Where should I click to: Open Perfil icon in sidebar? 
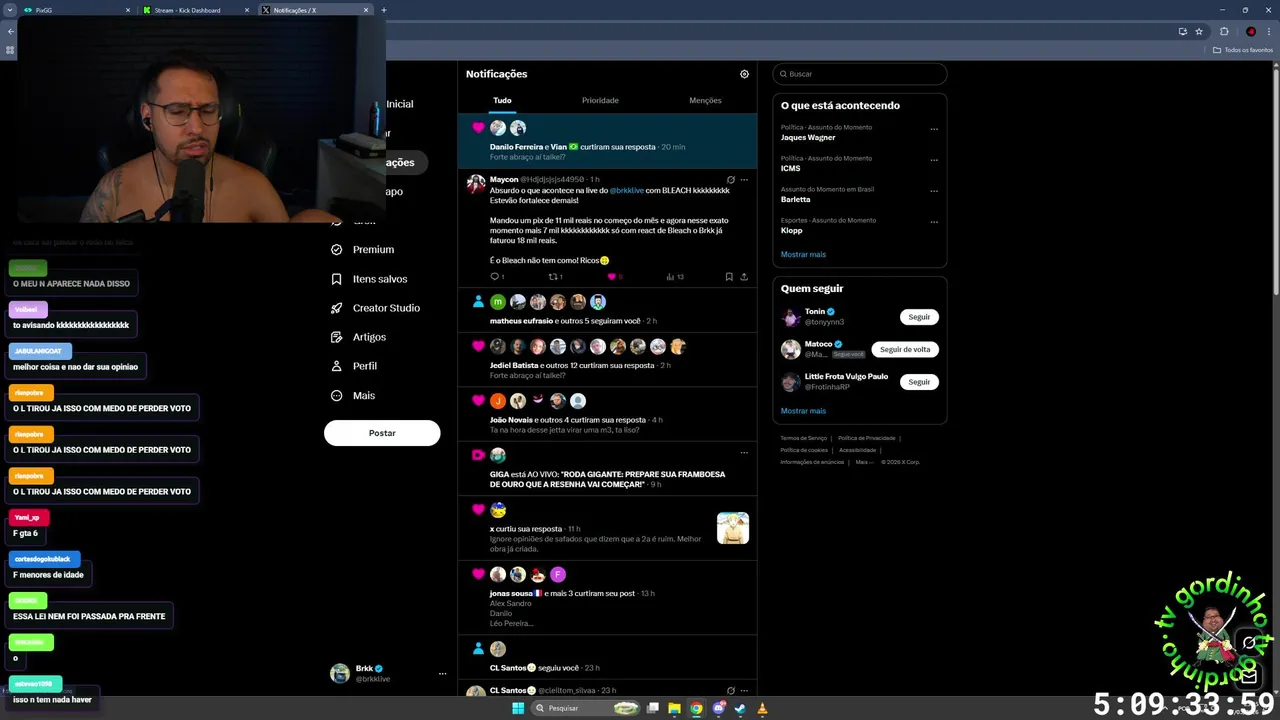[336, 366]
